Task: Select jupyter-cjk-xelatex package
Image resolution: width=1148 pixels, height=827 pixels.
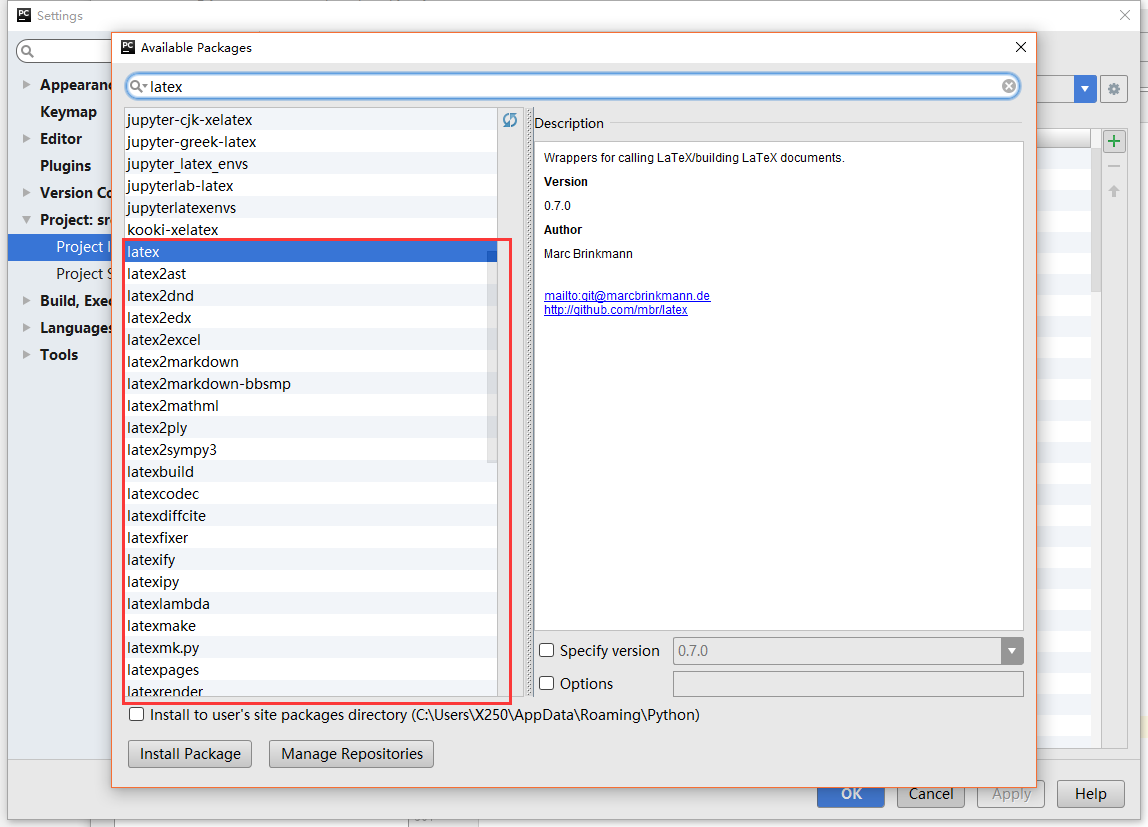Action: 310,120
